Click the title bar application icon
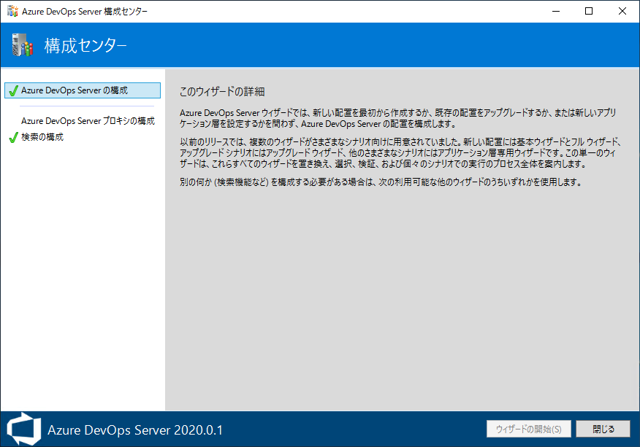 click(12, 11)
